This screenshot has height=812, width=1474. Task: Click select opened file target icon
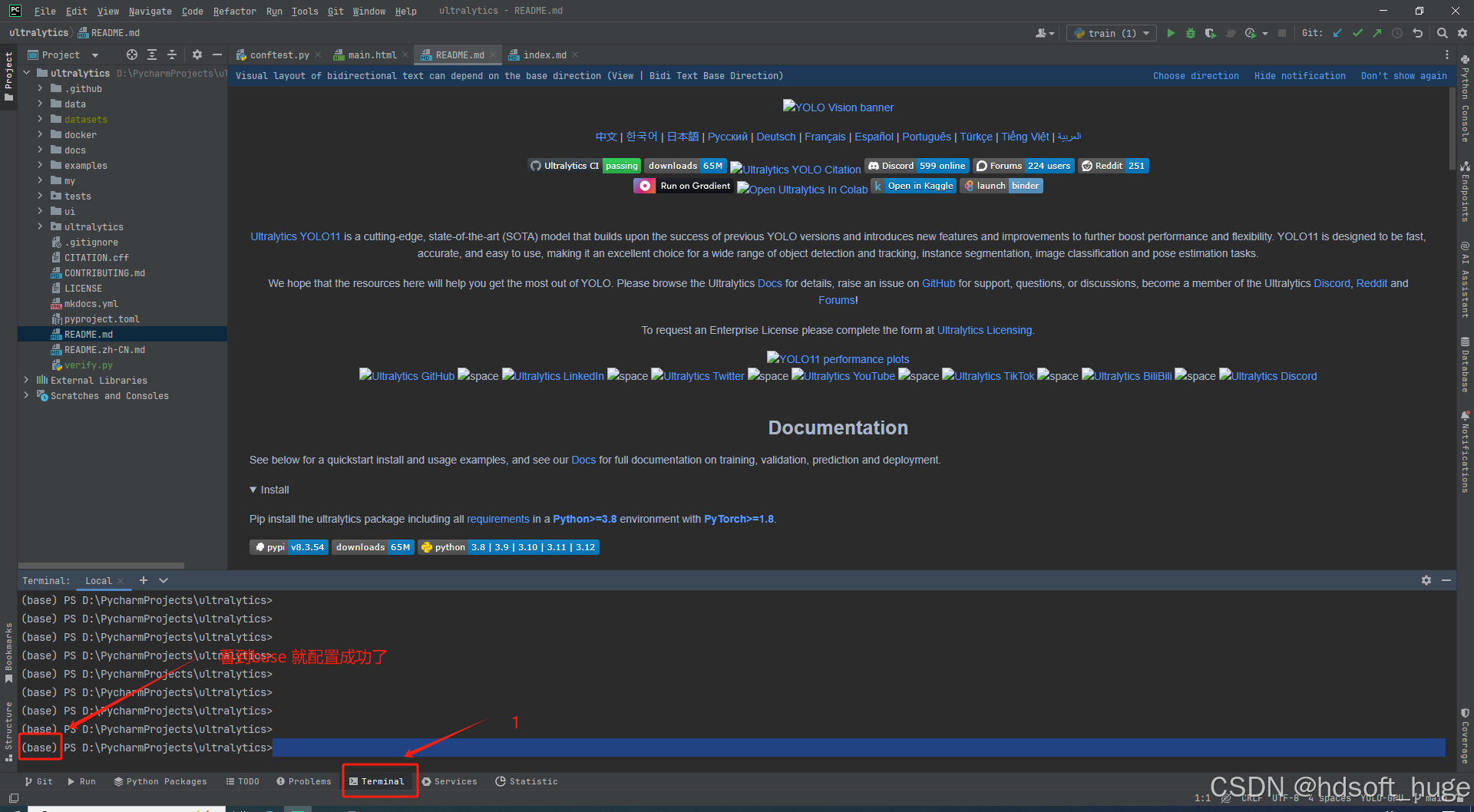(132, 54)
